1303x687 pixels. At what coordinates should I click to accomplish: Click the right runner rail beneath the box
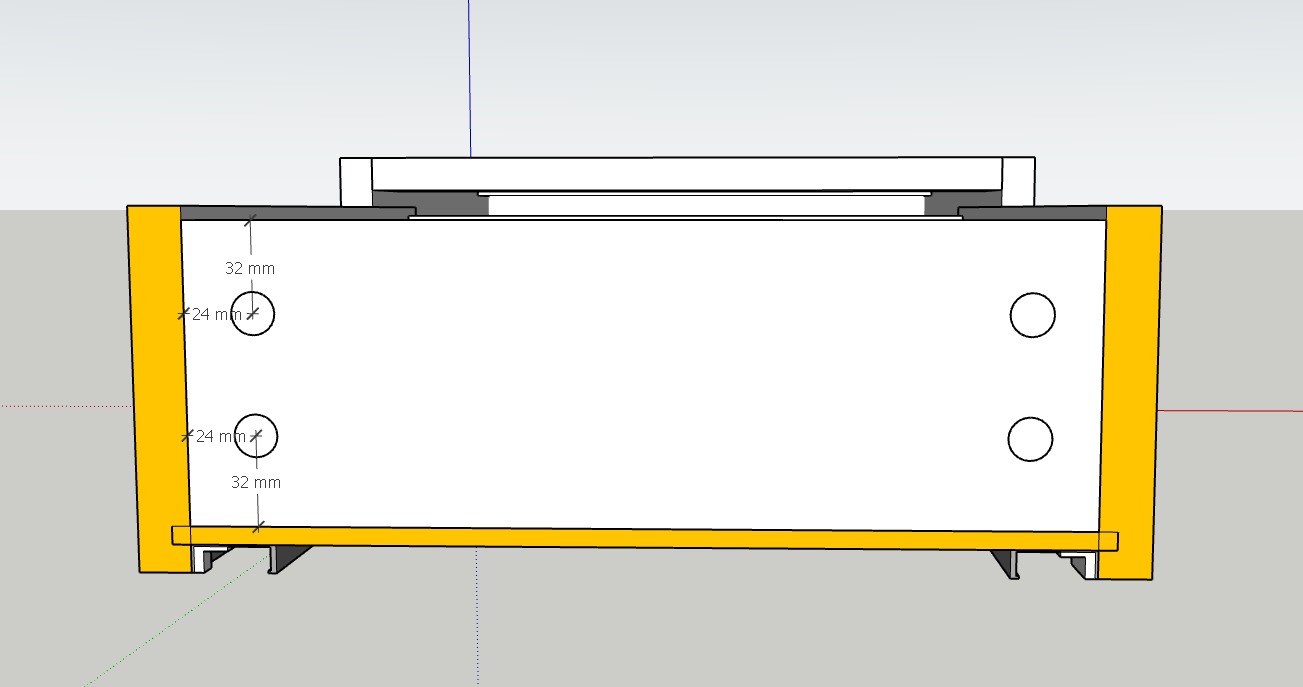1008,563
